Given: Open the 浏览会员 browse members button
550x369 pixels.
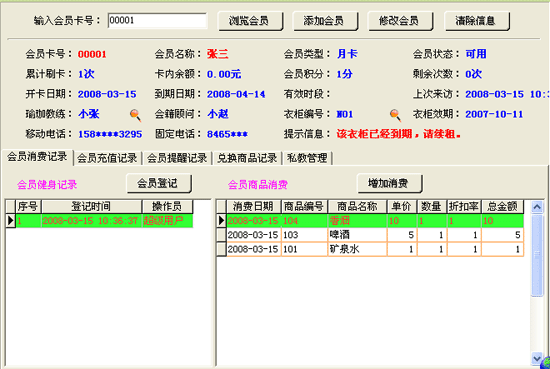Looking at the screenshot, I should click(250, 21).
